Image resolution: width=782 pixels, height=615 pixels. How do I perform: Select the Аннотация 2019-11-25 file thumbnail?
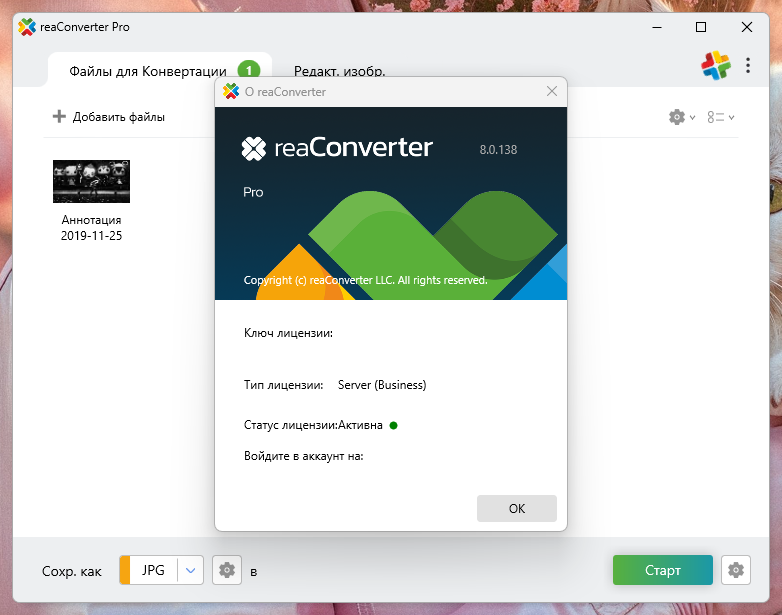pyautogui.click(x=91, y=181)
